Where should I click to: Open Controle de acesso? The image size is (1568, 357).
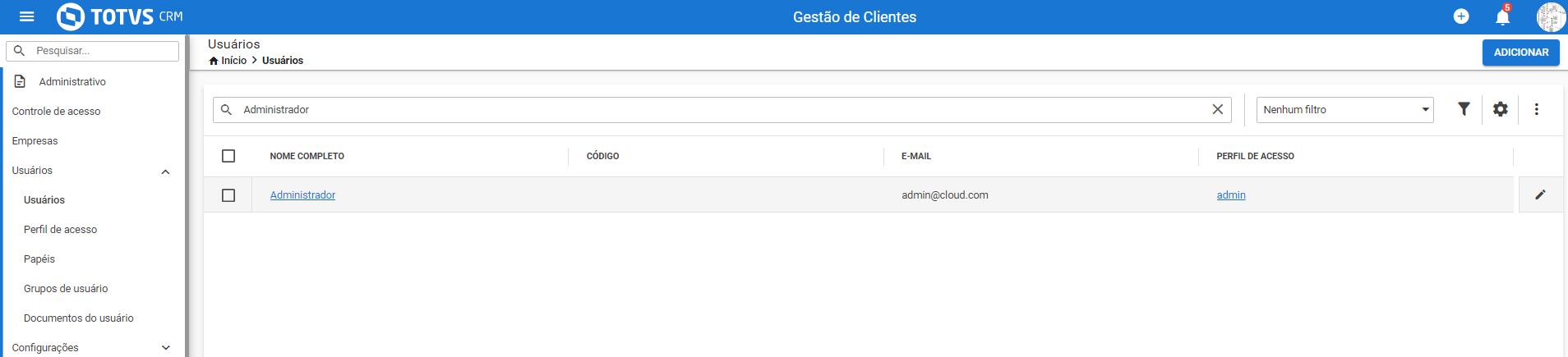(56, 112)
